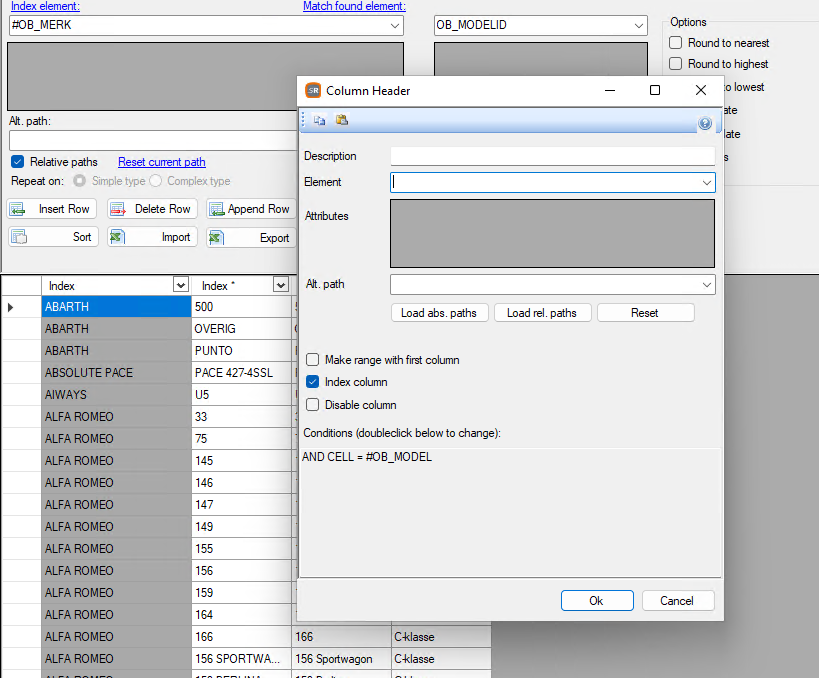This screenshot has height=678, width=819.
Task: Cancel the Column Header dialog
Action: pyautogui.click(x=677, y=601)
